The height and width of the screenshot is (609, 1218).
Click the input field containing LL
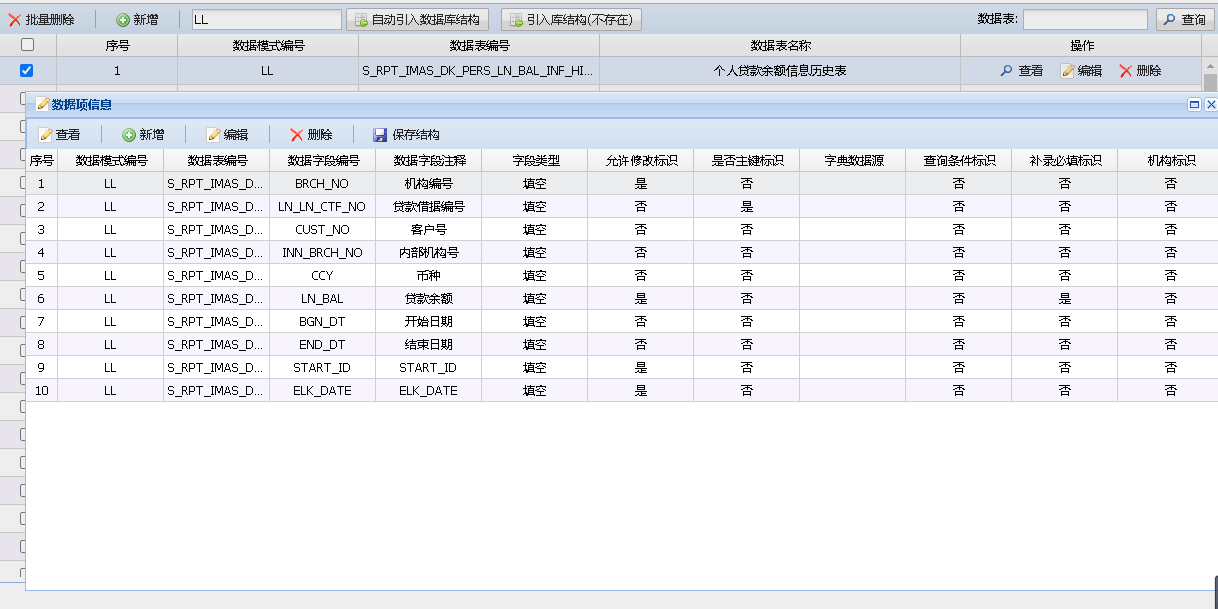(265, 20)
